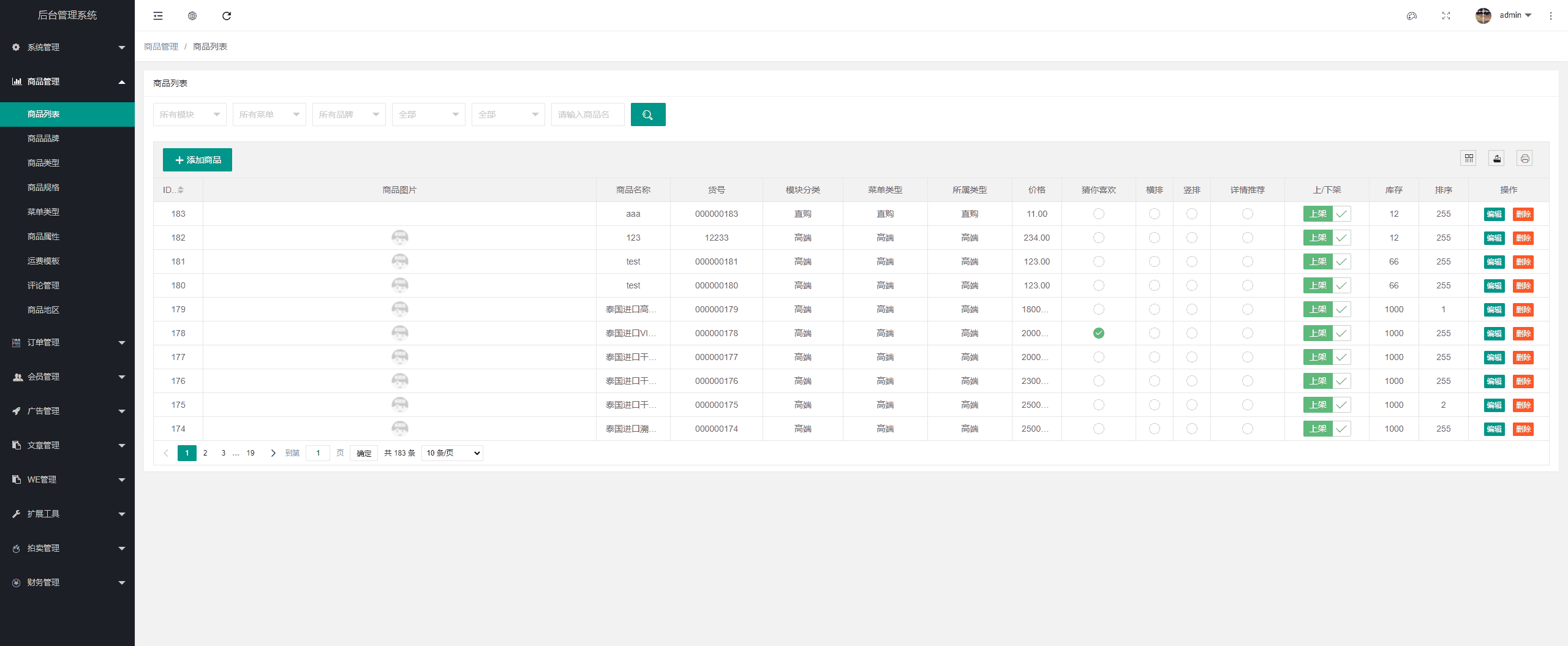The image size is (1568, 646).
Task: Uncheck 猜你喜欢 for product ID 178
Action: [1099, 333]
